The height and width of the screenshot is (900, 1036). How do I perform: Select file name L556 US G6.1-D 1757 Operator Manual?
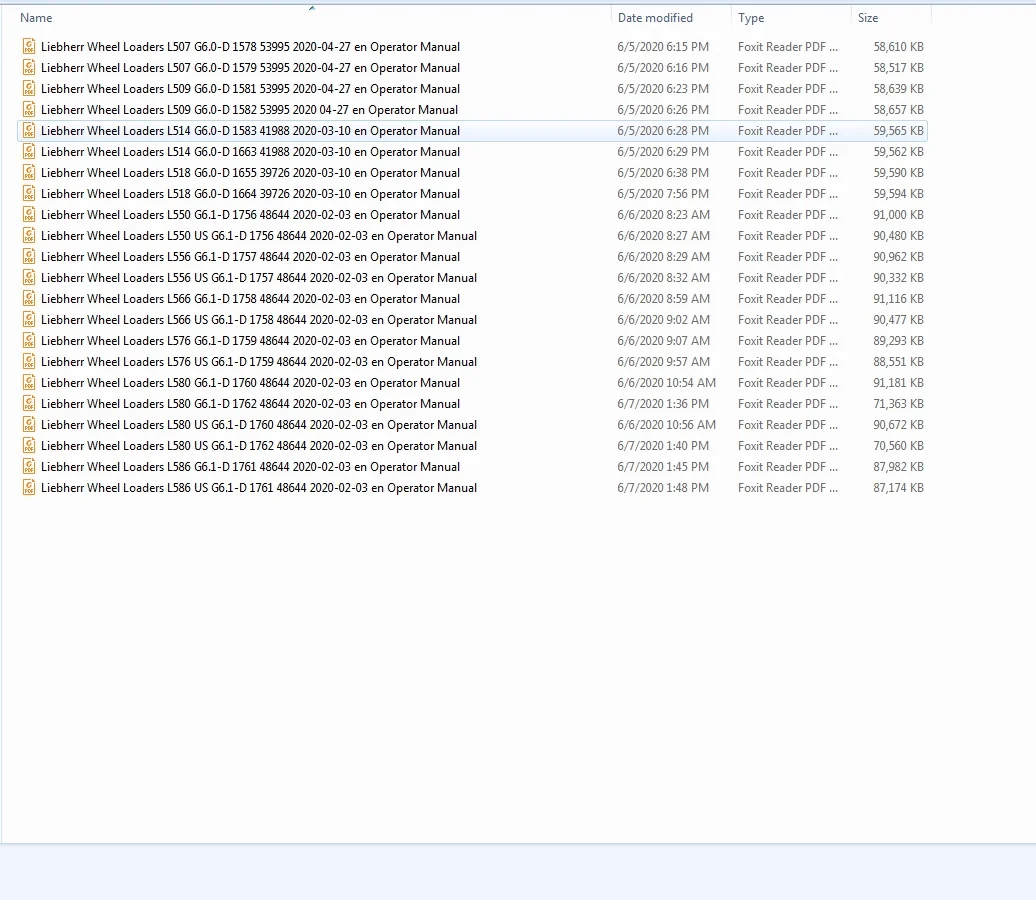tap(259, 278)
